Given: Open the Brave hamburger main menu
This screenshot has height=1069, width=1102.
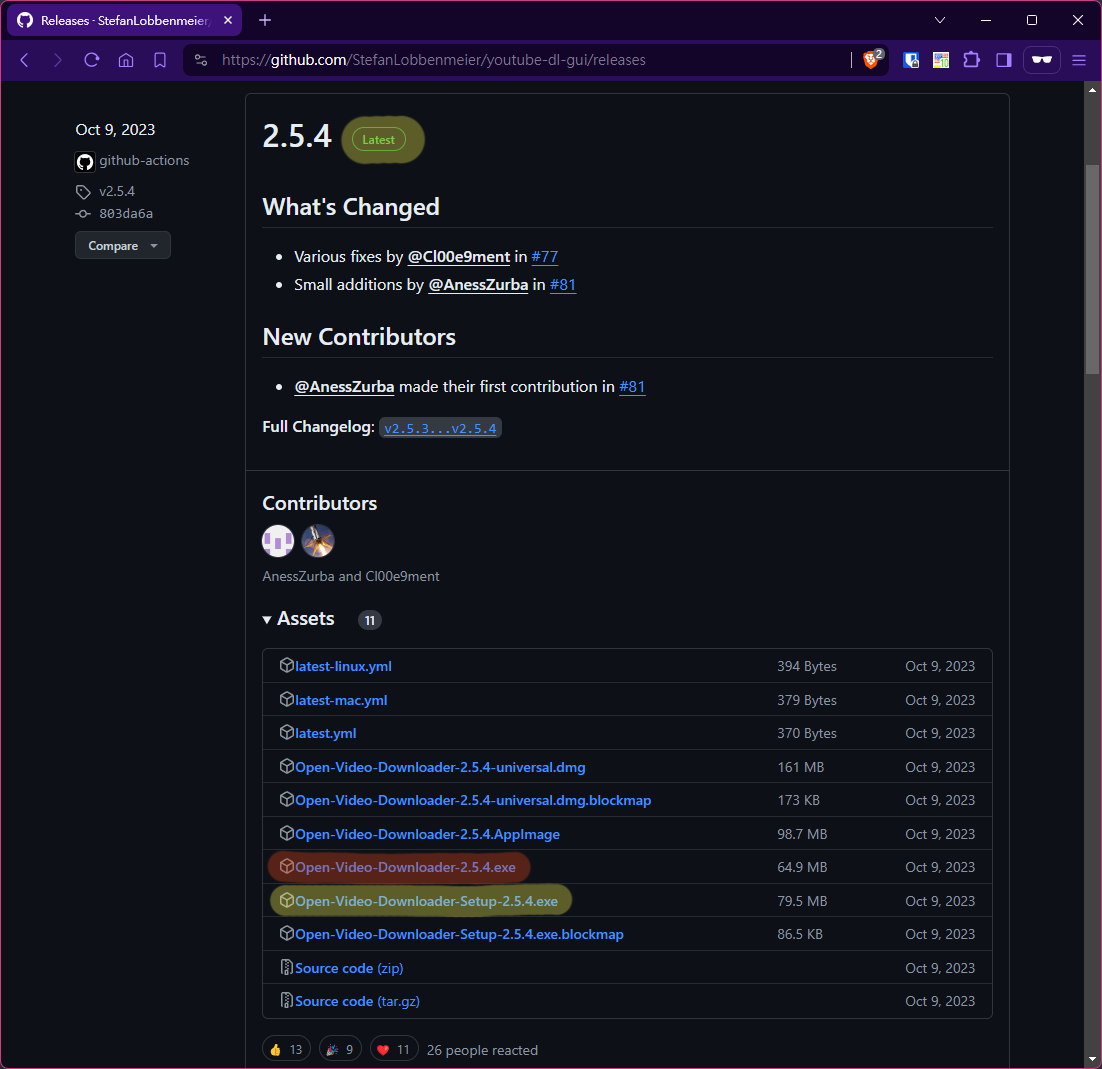Looking at the screenshot, I should (x=1079, y=60).
